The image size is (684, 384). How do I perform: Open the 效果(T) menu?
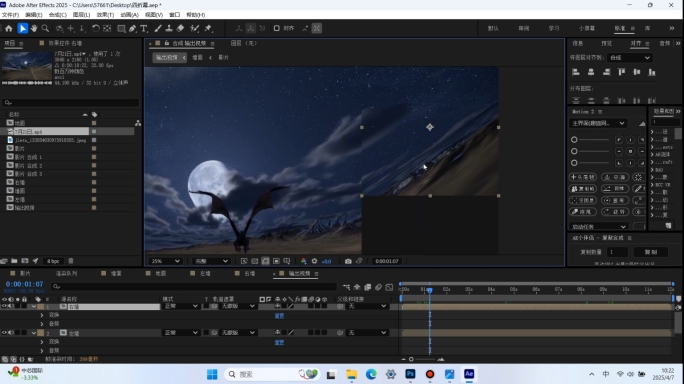pyautogui.click(x=105, y=15)
